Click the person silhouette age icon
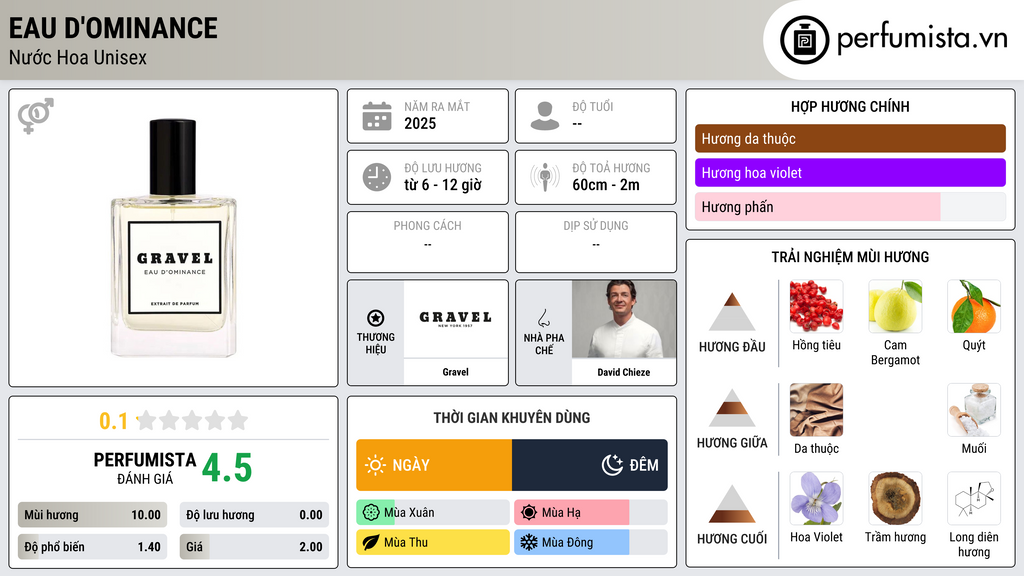The image size is (1024, 576). point(545,116)
